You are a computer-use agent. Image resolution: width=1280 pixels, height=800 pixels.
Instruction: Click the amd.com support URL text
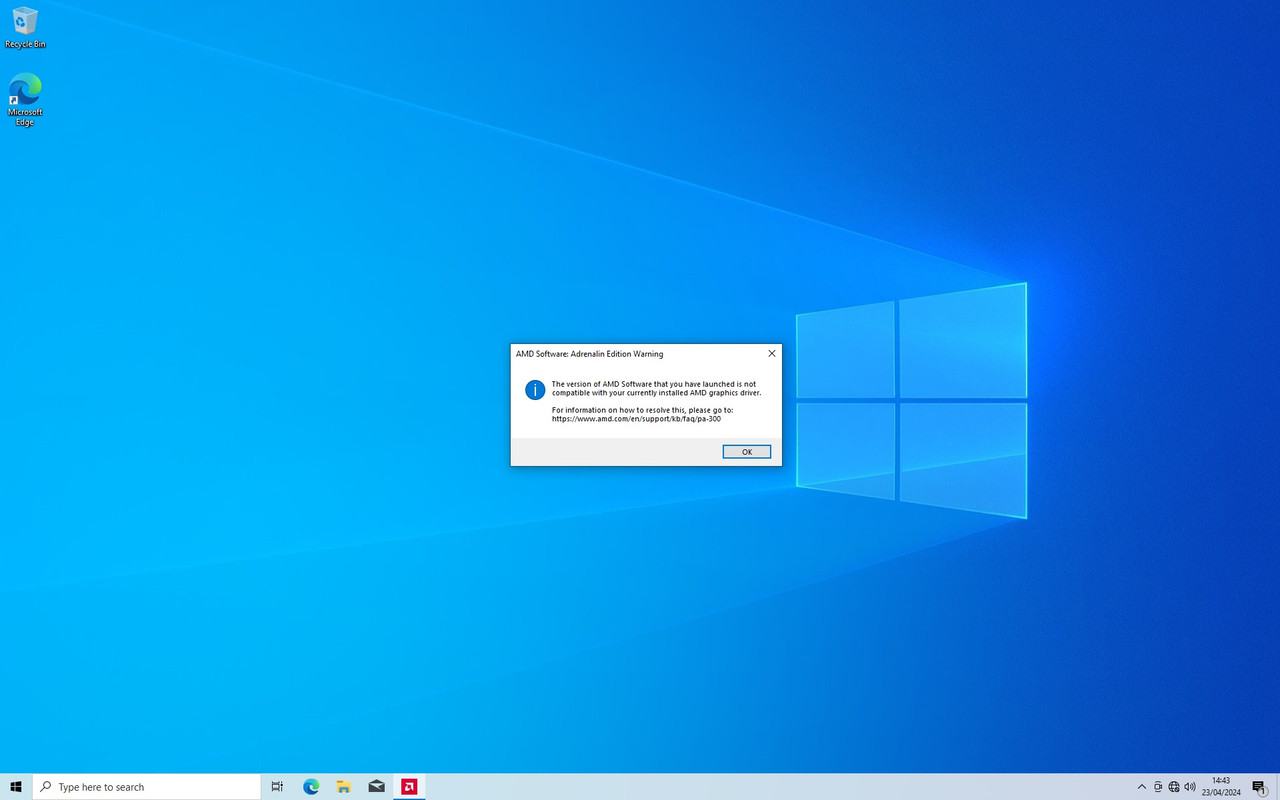point(636,419)
